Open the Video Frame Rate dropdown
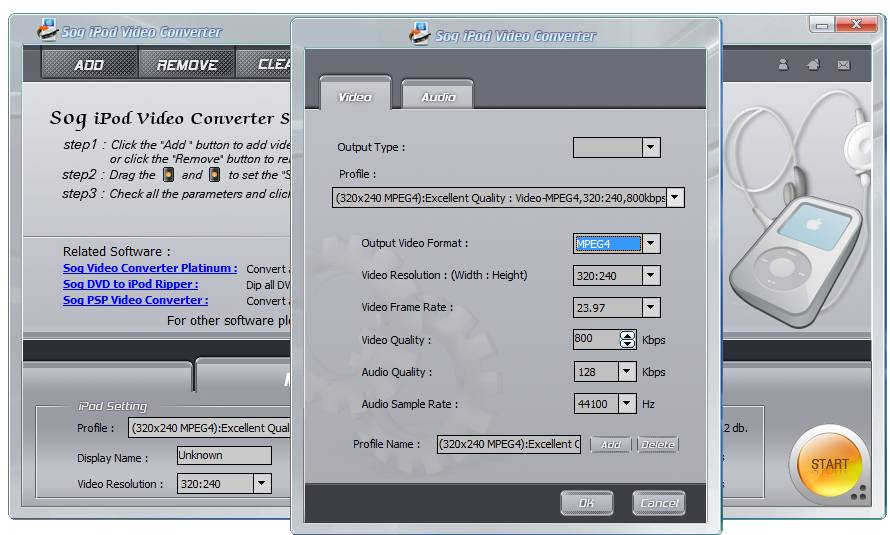 tap(651, 307)
